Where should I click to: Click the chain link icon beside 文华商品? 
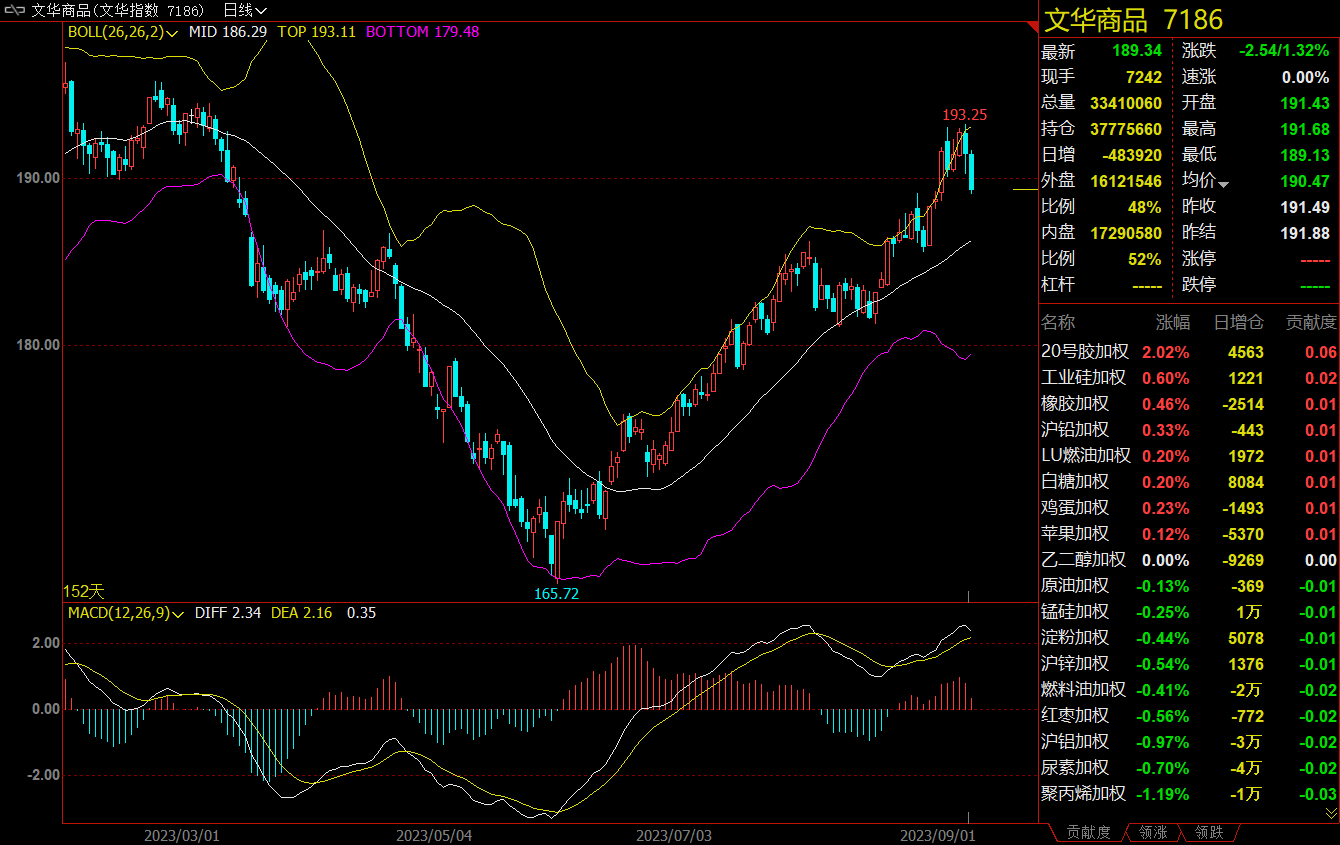tap(15, 10)
